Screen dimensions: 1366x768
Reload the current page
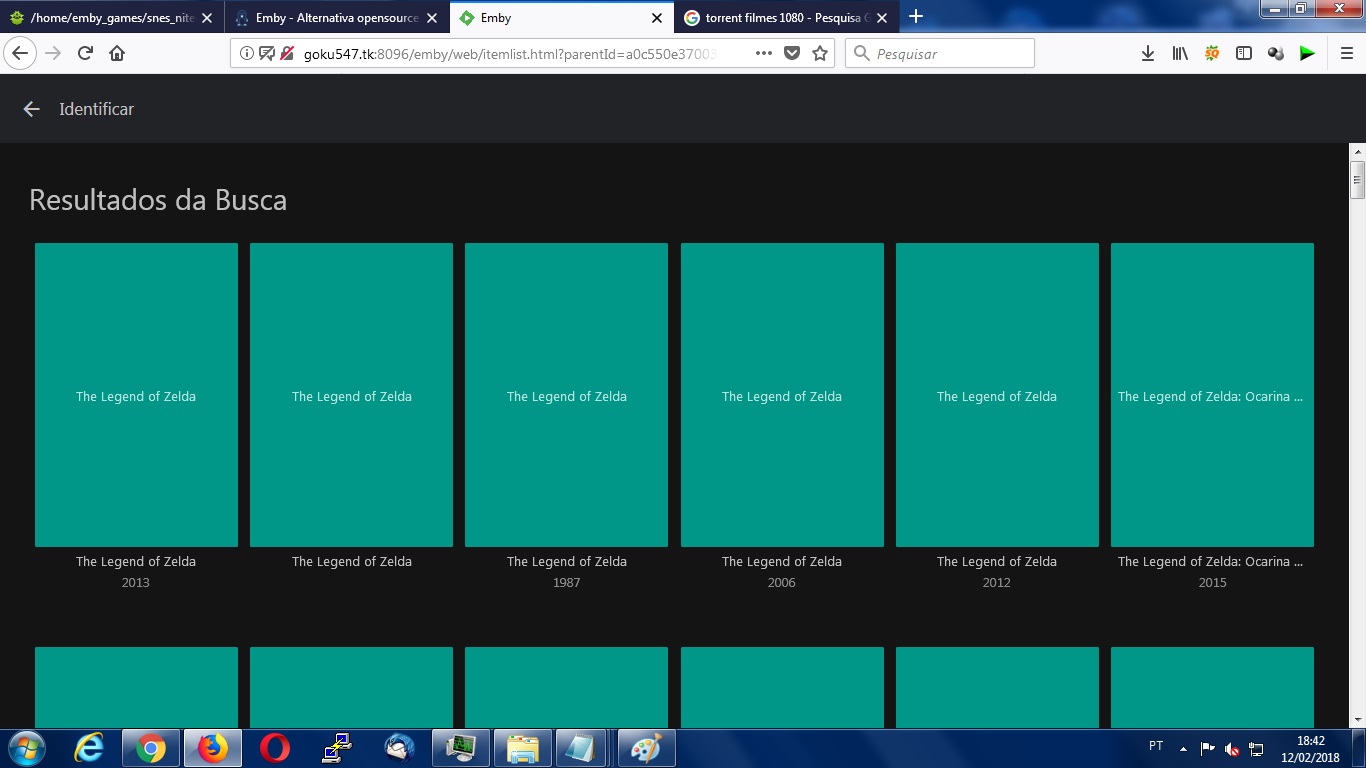85,54
